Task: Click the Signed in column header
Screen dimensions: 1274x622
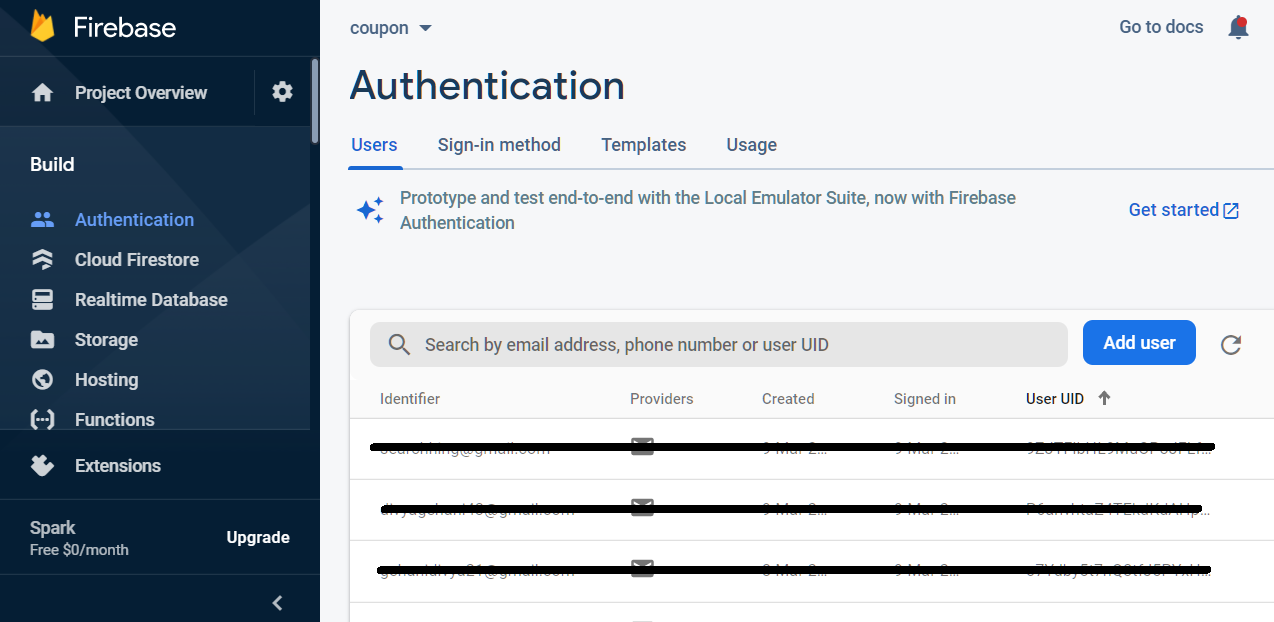Action: 925,399
